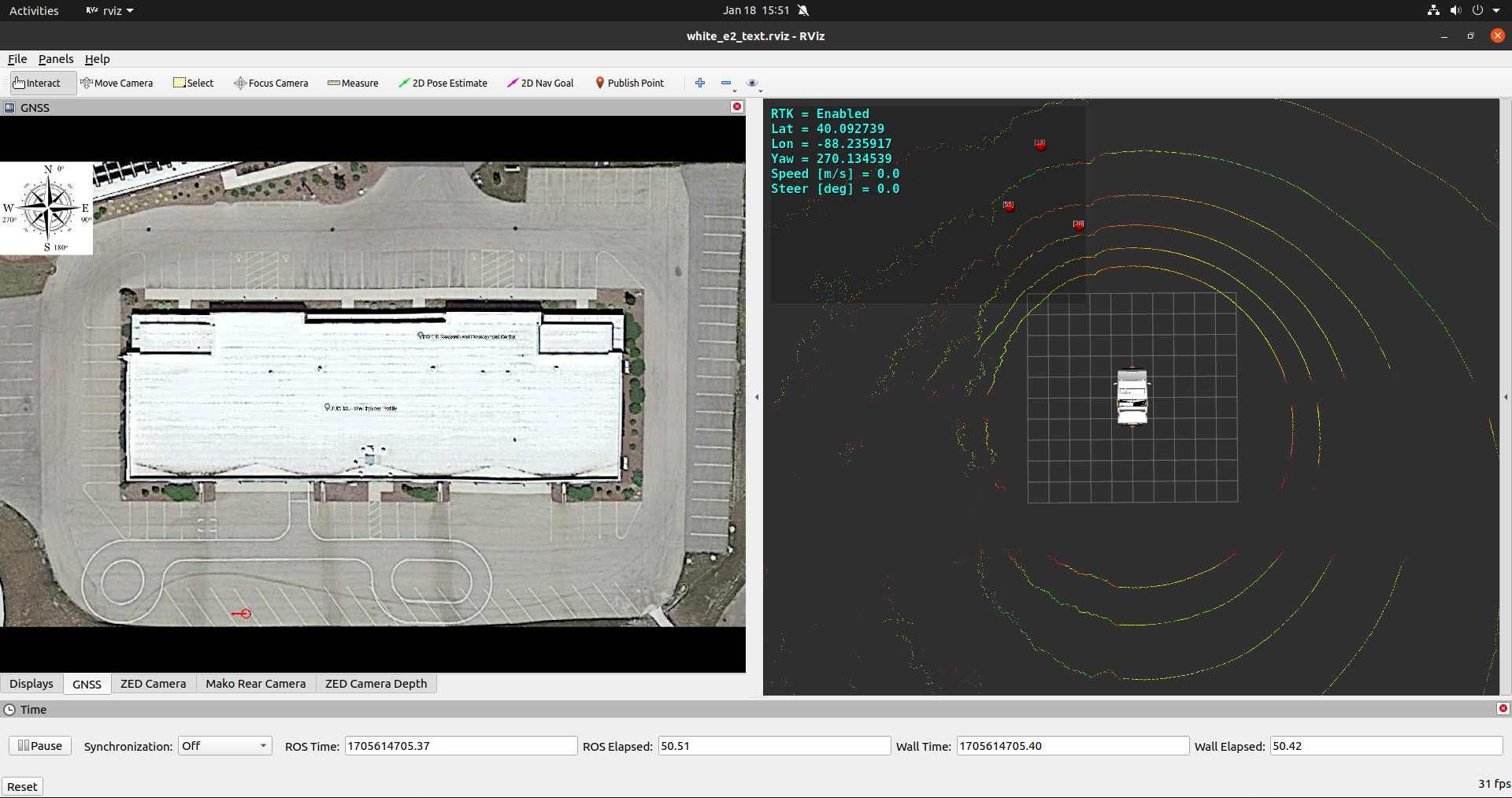Close the GNSS panel
This screenshot has height=798, width=1512.
pos(737,107)
